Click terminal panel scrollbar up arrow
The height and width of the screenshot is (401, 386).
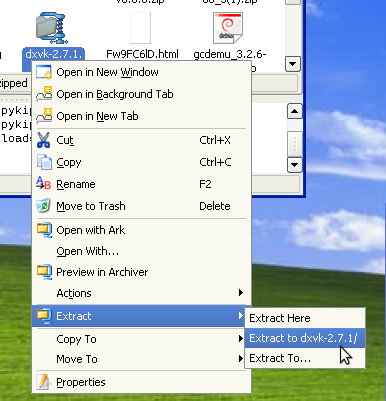coord(295,111)
